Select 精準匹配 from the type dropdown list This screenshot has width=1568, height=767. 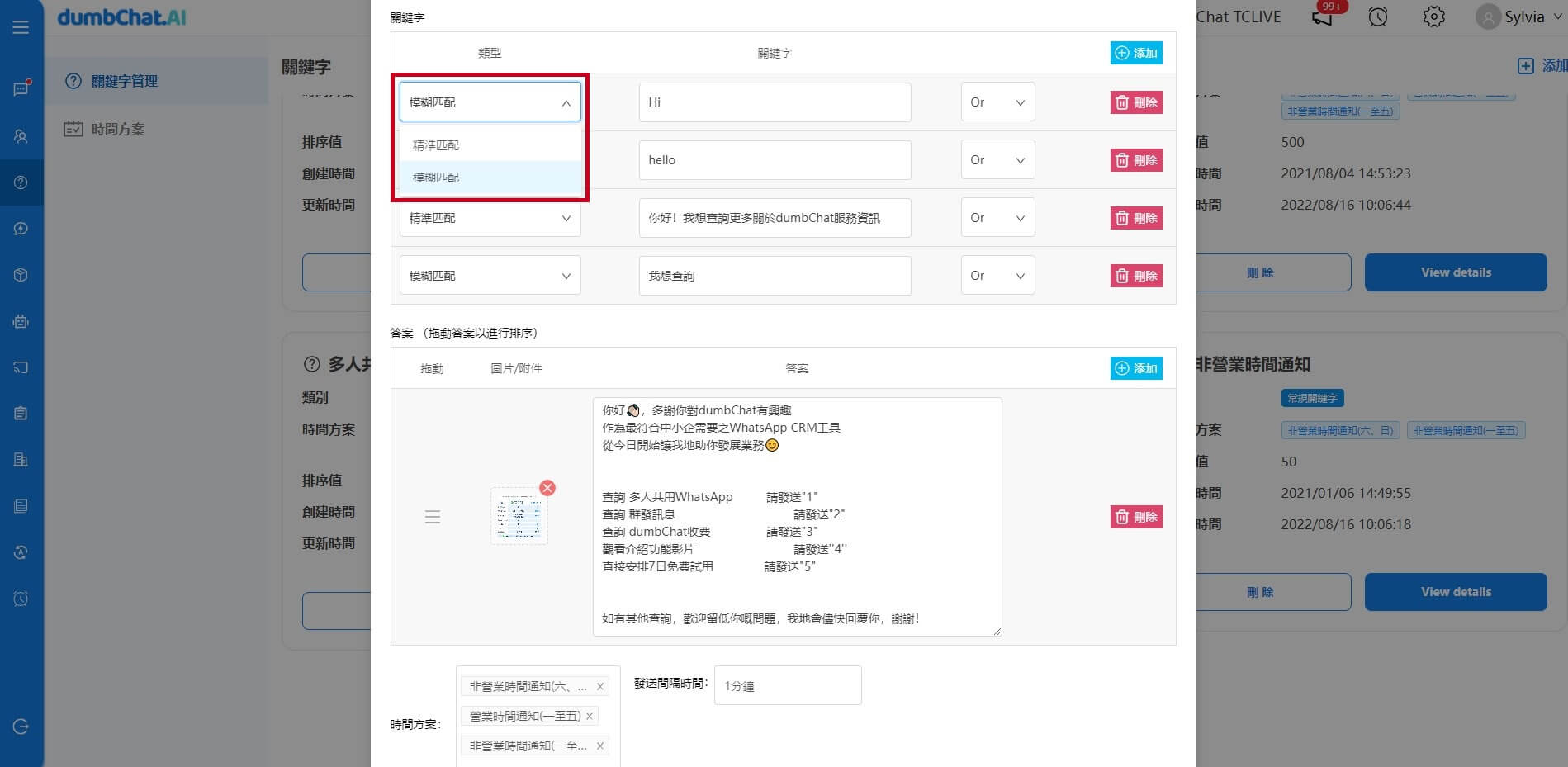pyautogui.click(x=490, y=145)
